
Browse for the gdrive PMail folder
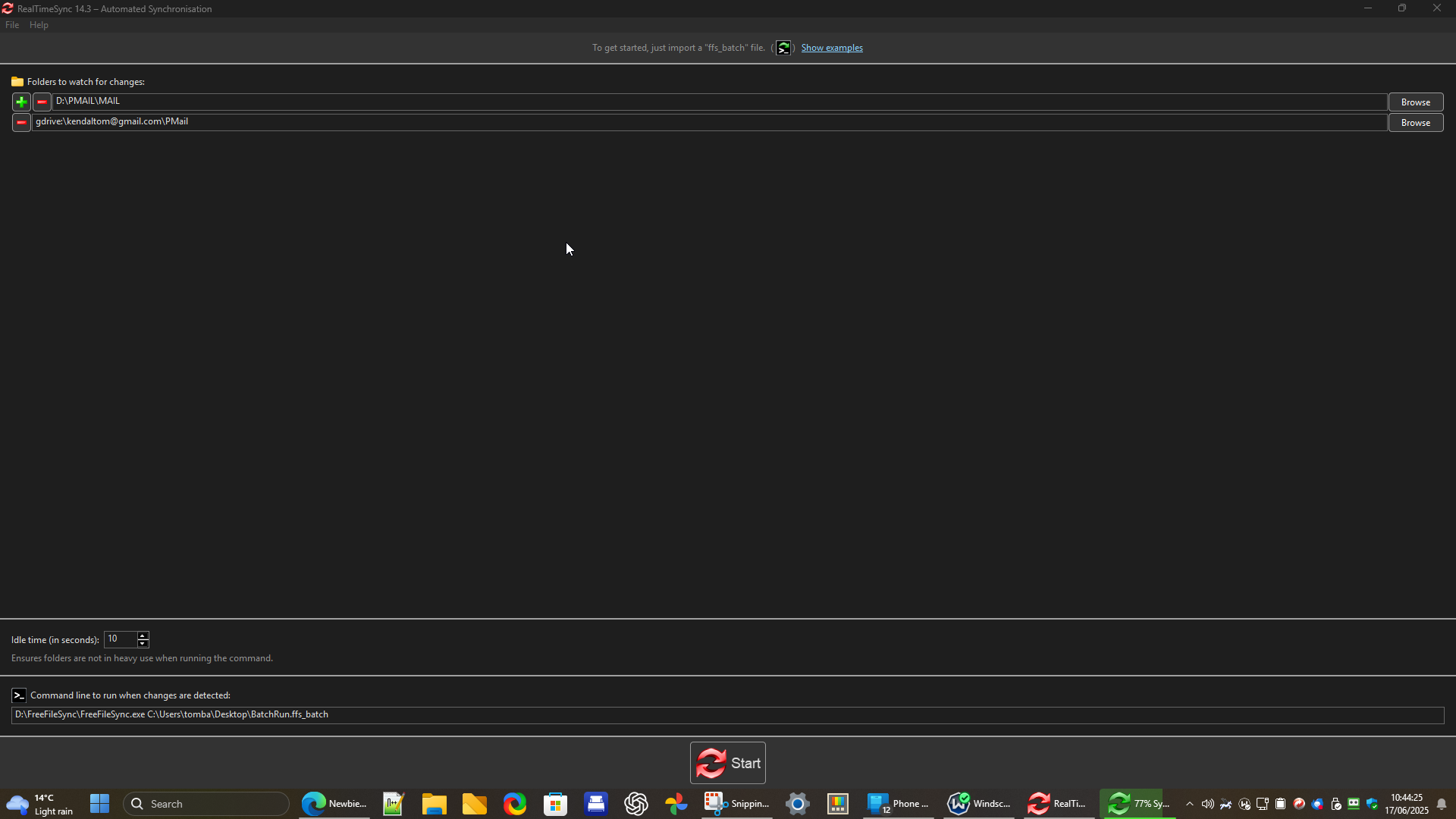tap(1416, 123)
